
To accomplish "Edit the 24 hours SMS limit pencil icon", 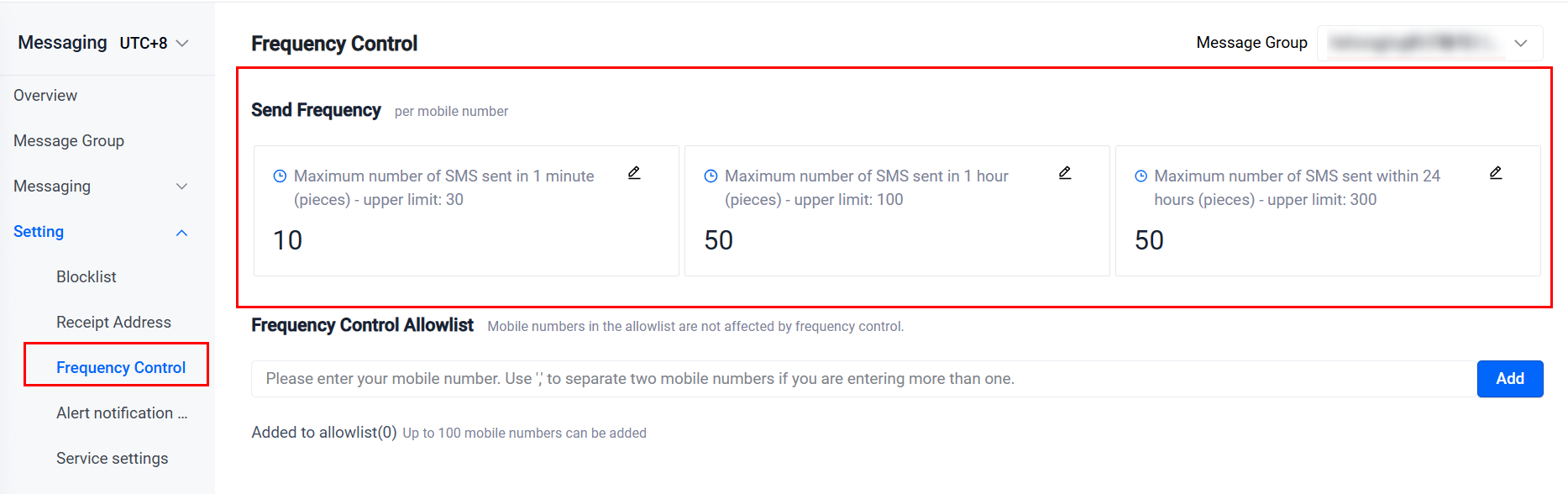I will point(1496,173).
